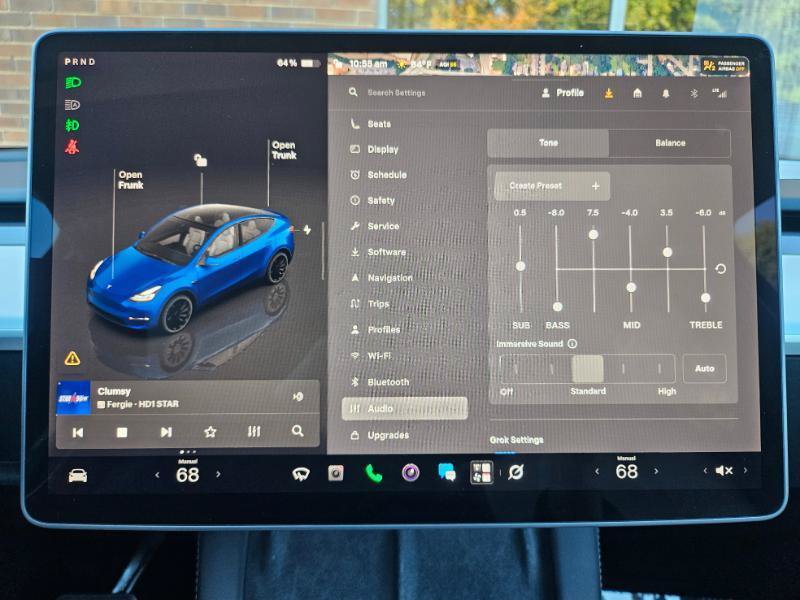
Task: Open the wiper controls icon
Action: (301, 475)
